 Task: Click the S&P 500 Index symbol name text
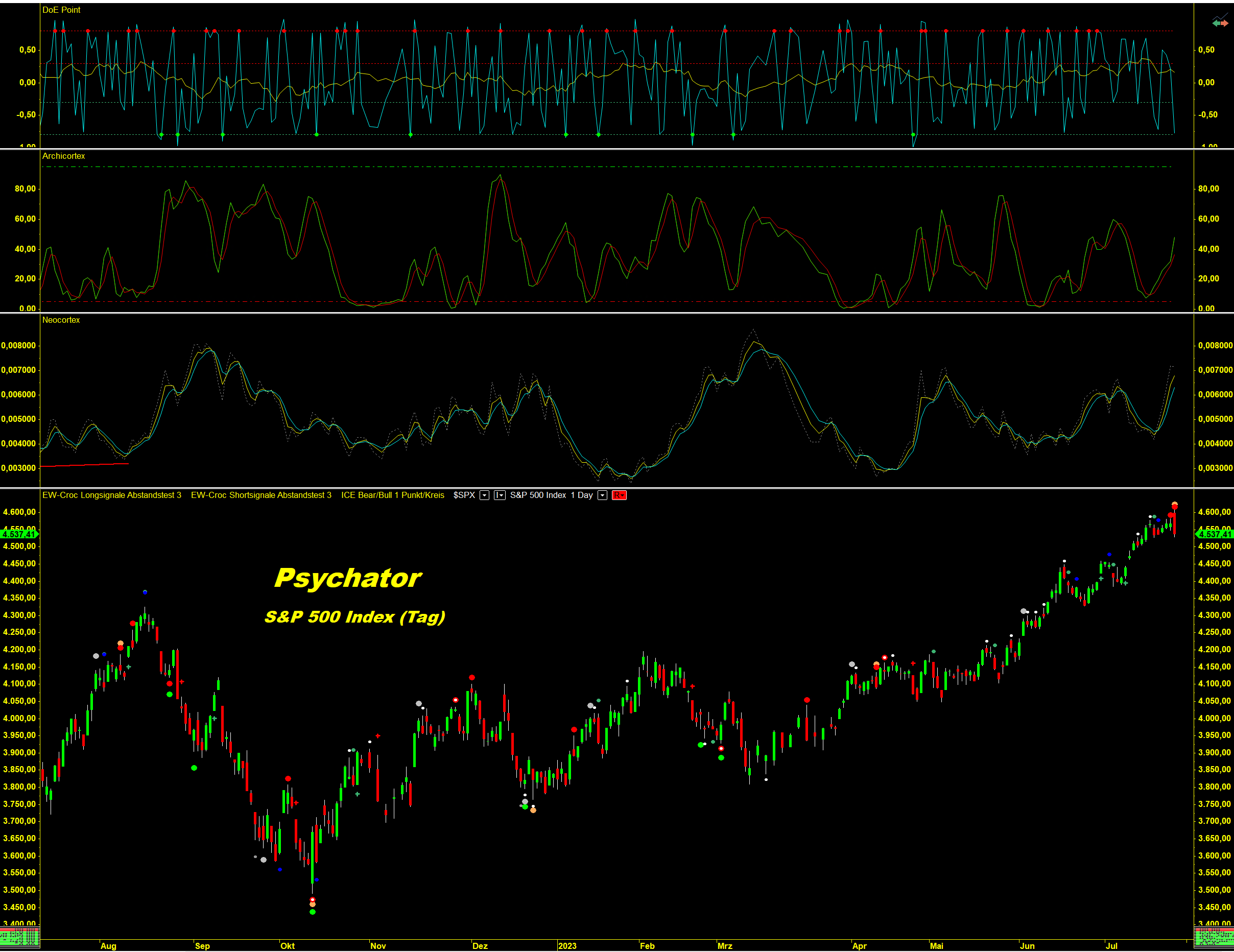coord(538,495)
